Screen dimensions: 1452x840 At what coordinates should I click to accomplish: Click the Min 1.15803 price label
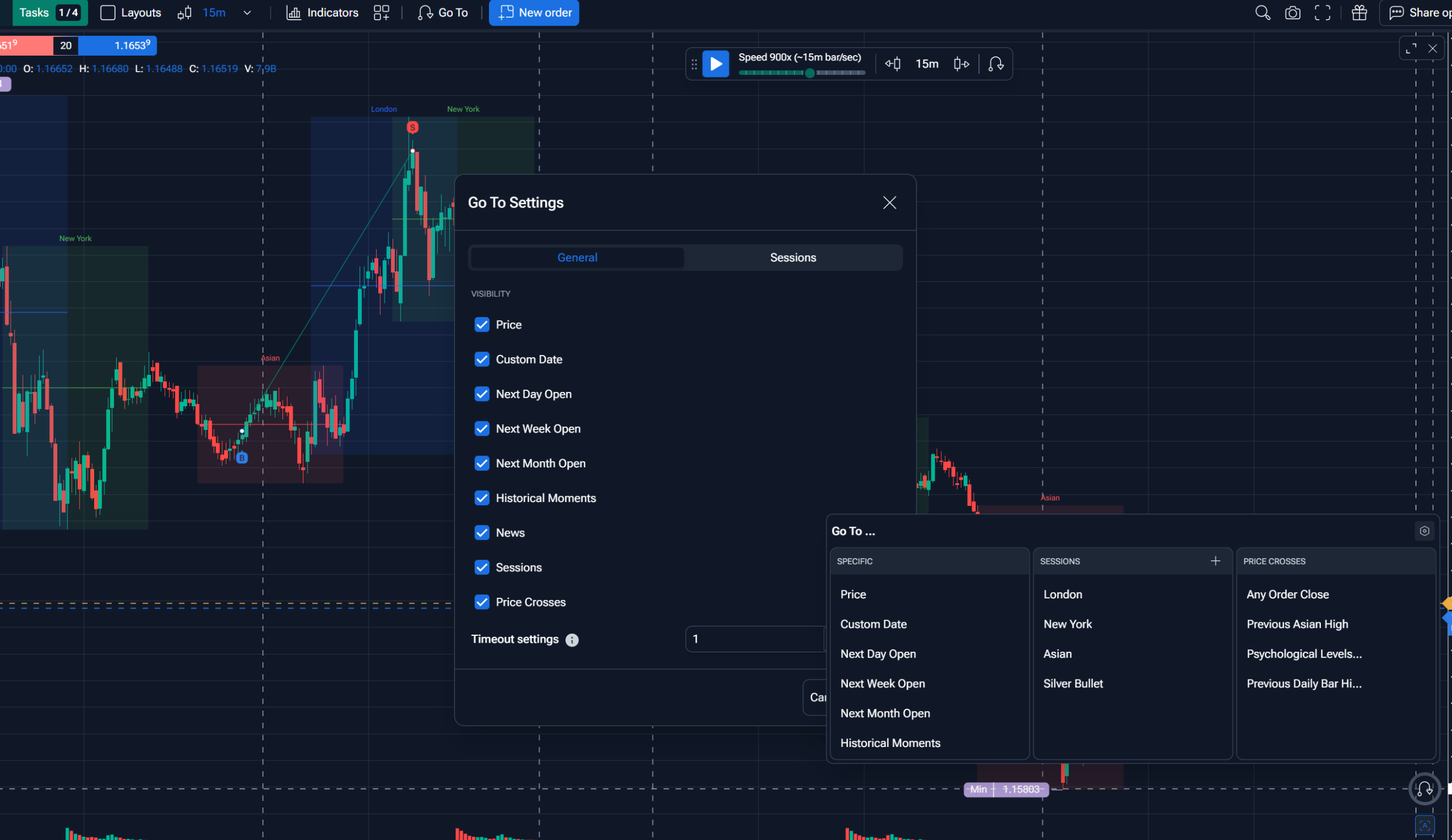coord(1006,790)
